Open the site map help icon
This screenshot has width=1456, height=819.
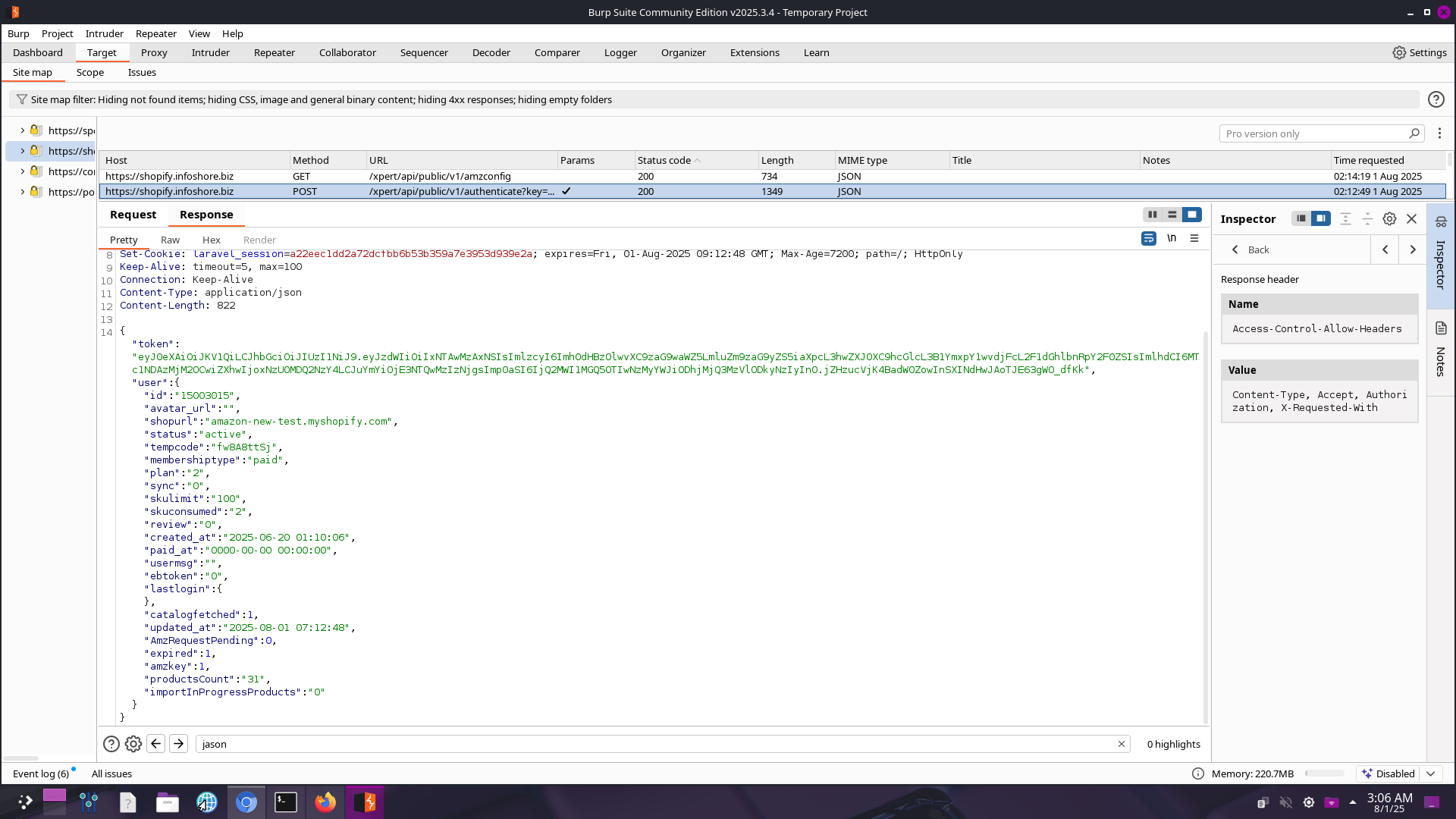[x=1436, y=99]
